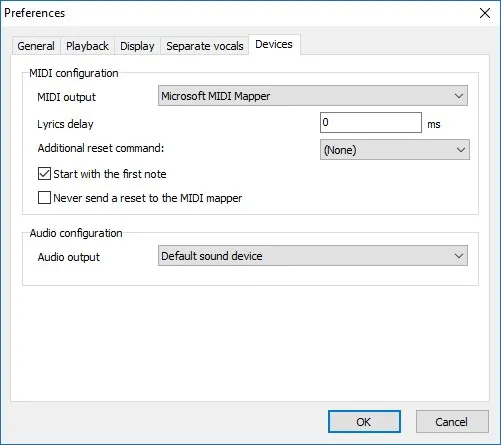This screenshot has height=445, width=501.
Task: Click the Lyrics delay input field
Action: pos(371,123)
